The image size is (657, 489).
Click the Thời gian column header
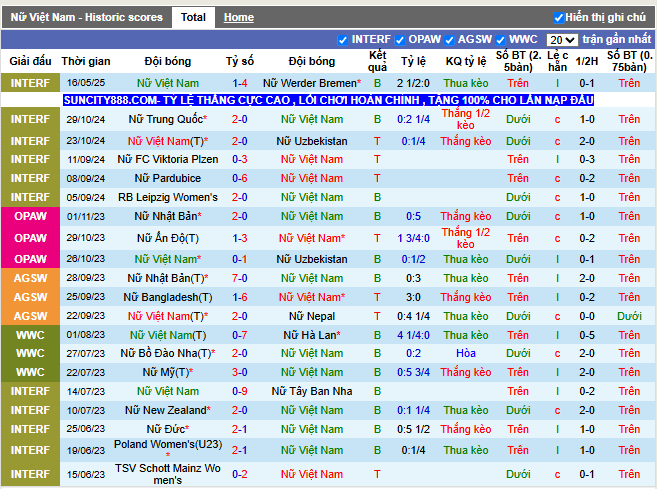point(86,61)
